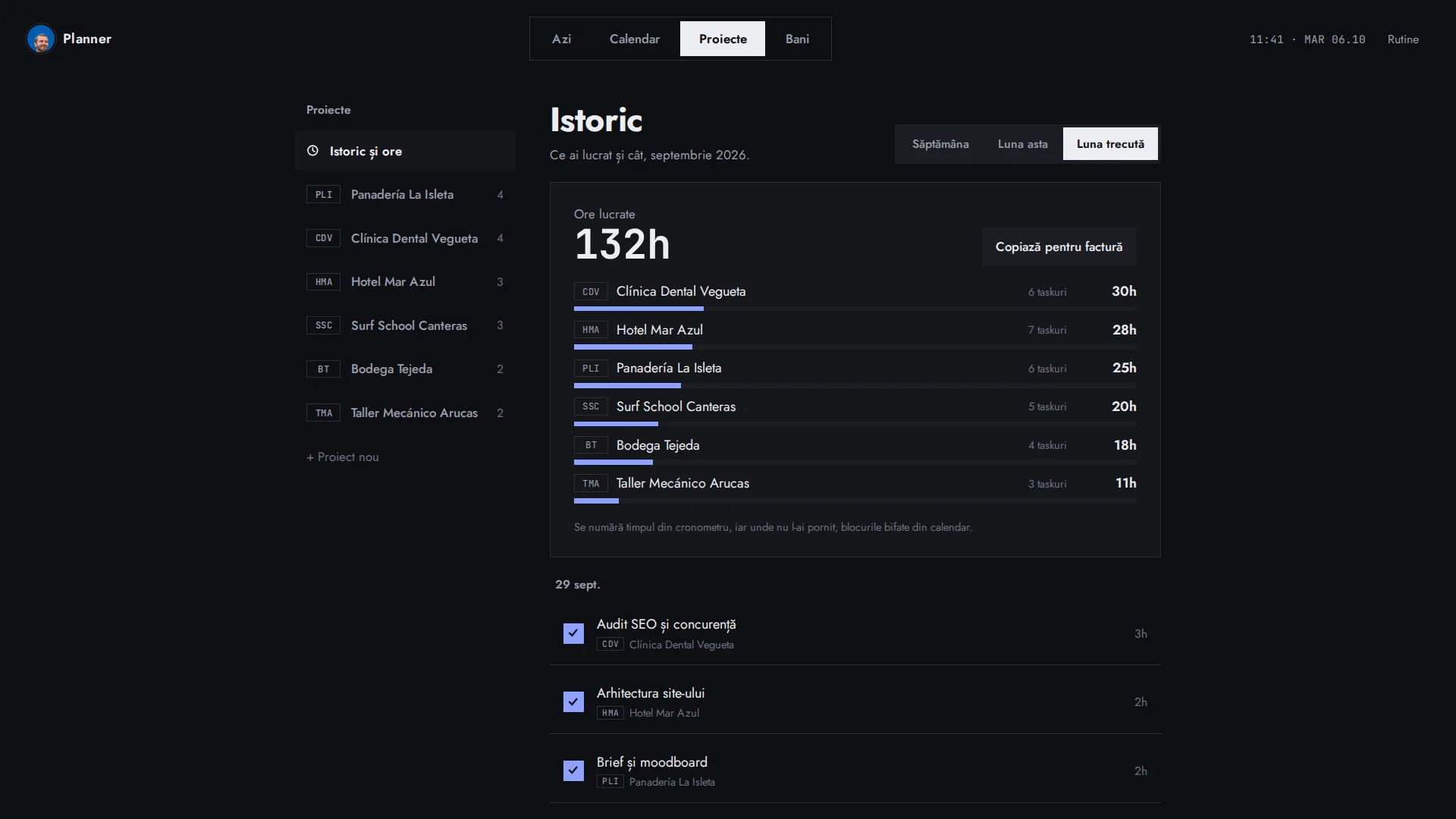This screenshot has height=819, width=1456.
Task: Show the Săptămâna period
Action: [x=940, y=144]
